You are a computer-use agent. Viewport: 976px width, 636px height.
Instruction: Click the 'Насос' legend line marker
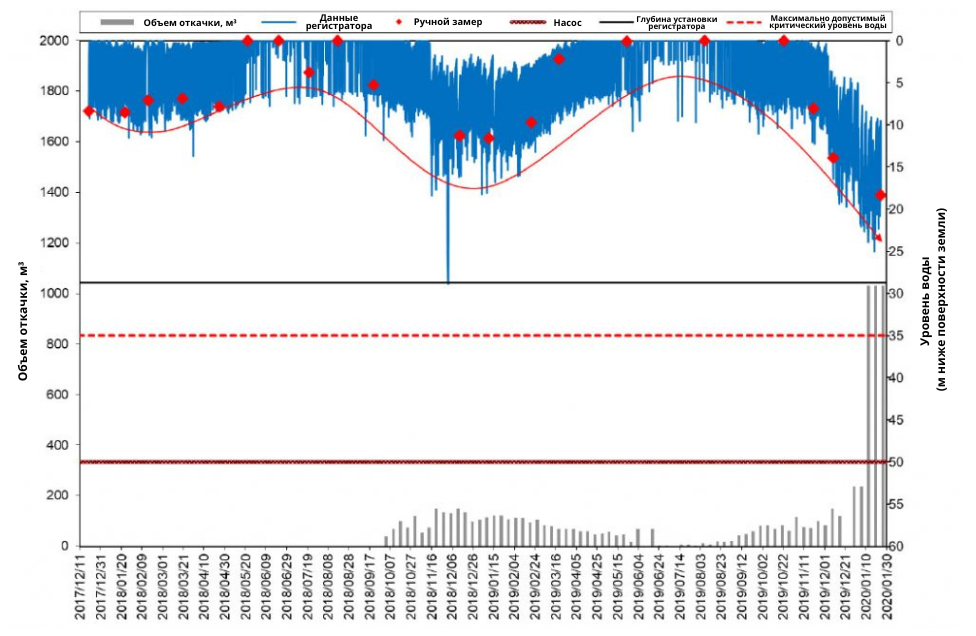(528, 22)
